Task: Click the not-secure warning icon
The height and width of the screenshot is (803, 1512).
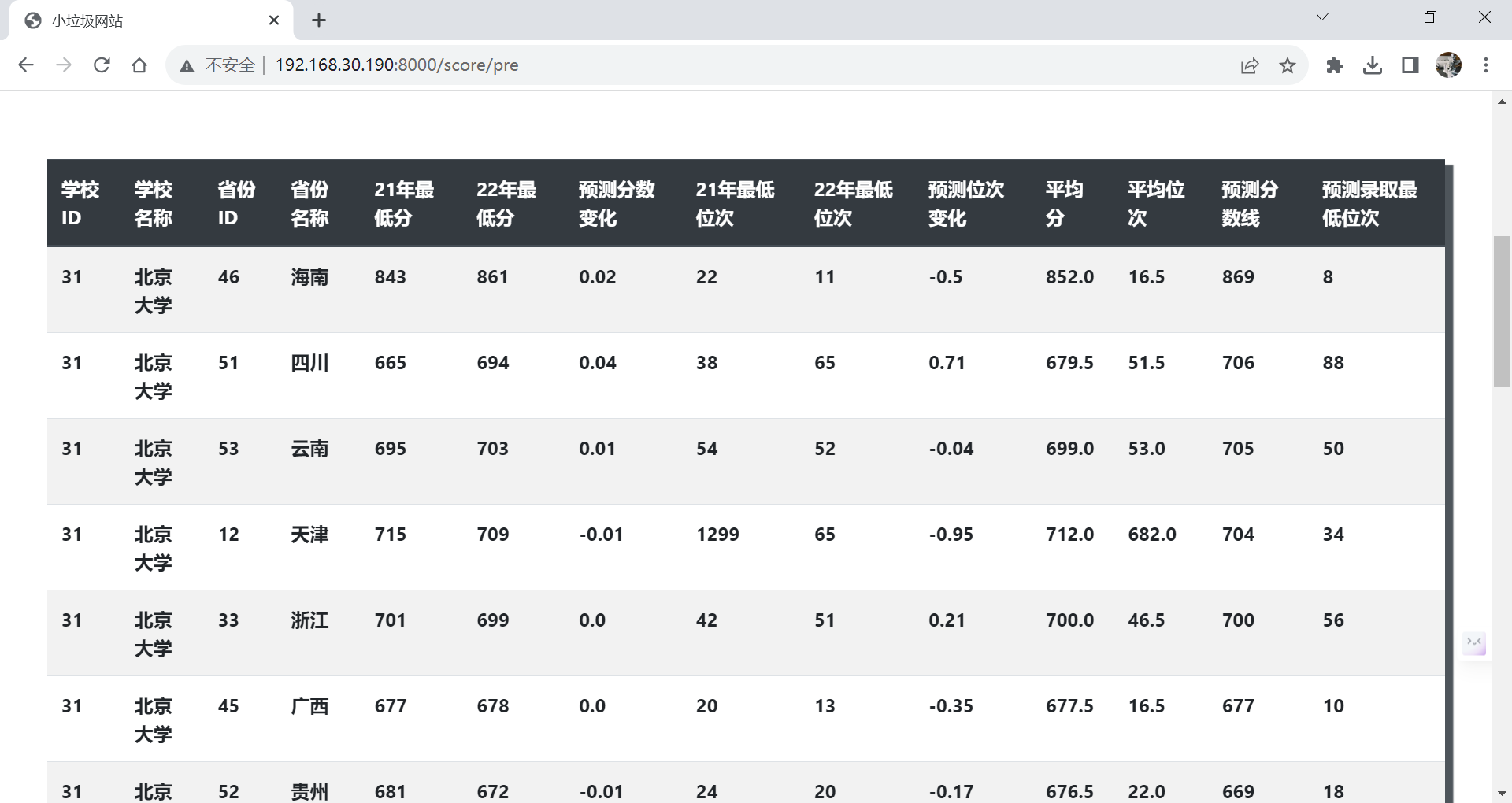Action: (187, 65)
